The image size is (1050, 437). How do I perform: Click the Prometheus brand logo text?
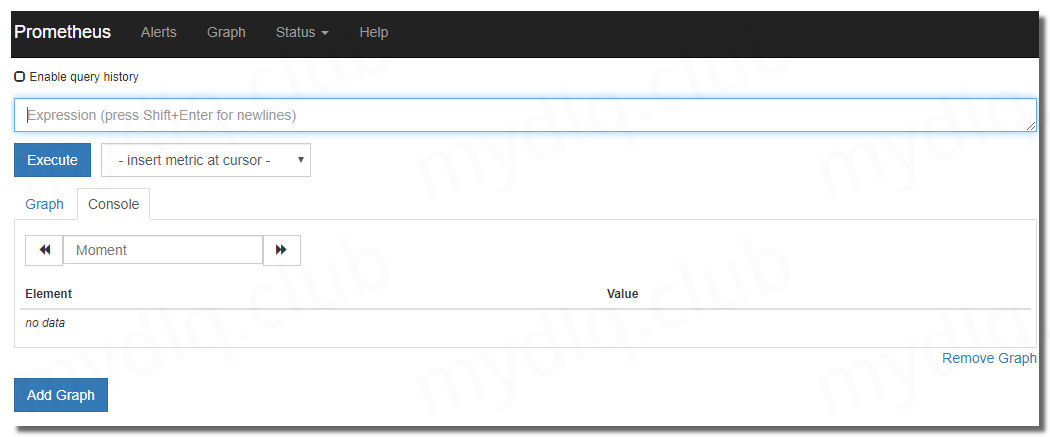pos(62,32)
